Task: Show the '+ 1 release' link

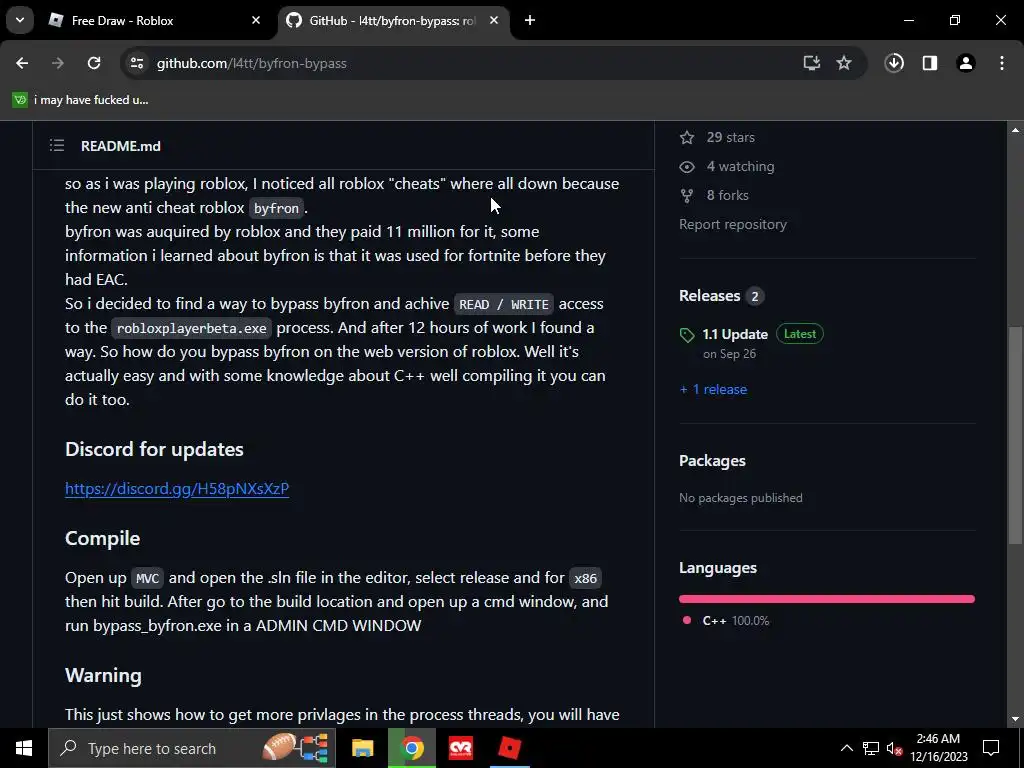Action: 713,389
